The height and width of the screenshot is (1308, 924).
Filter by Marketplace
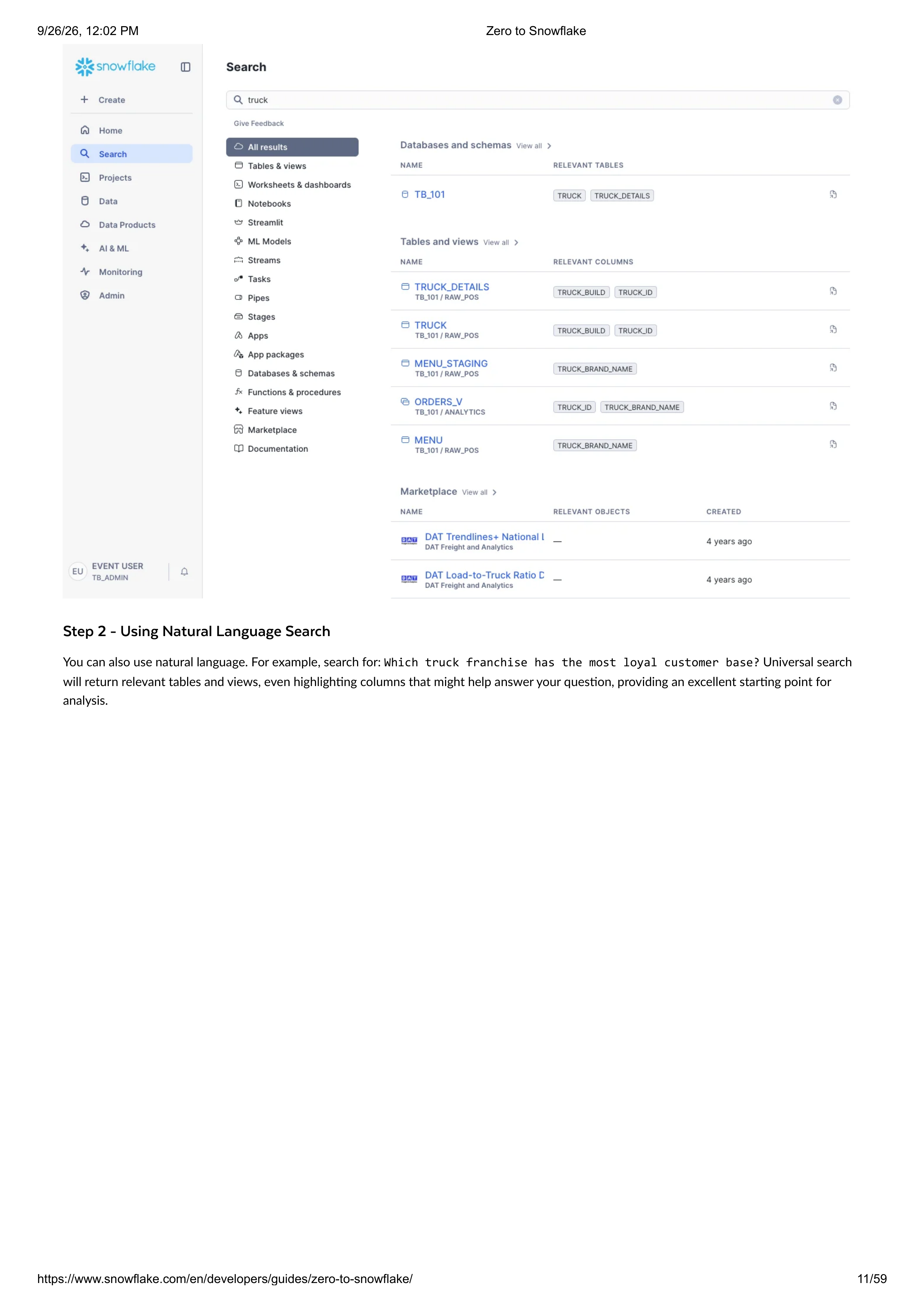(x=292, y=430)
